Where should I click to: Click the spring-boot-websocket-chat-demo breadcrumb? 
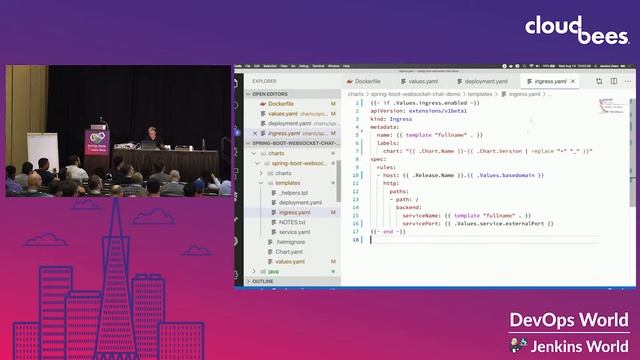pyautogui.click(x=416, y=94)
